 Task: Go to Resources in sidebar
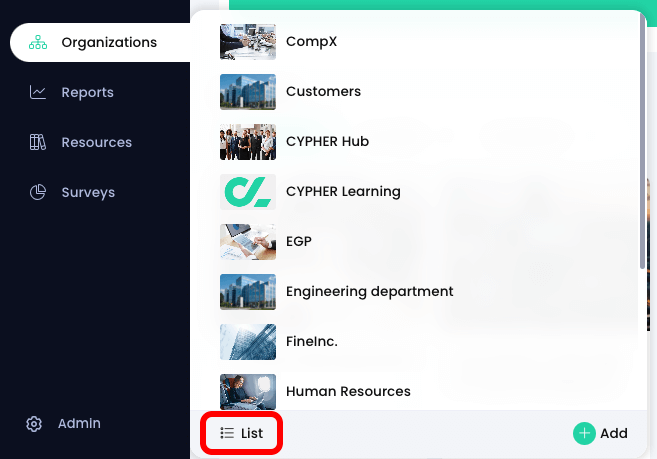point(97,142)
